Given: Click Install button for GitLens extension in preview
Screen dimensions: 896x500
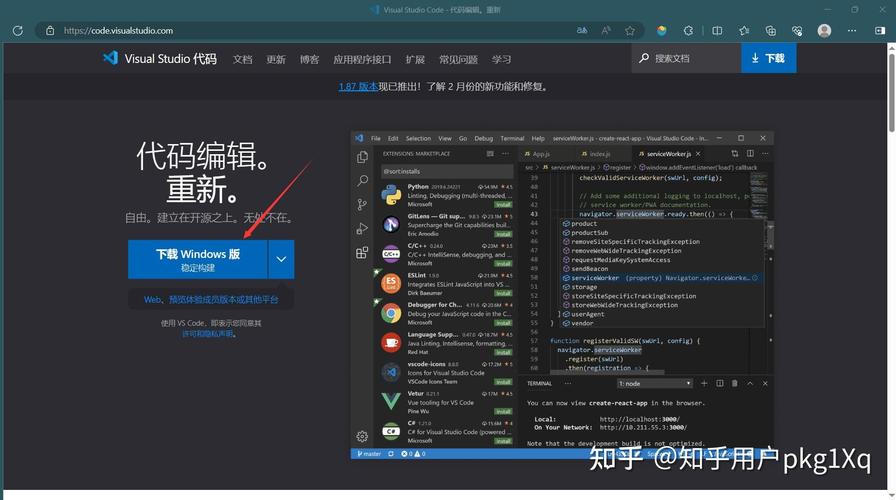Looking at the screenshot, I should (503, 234).
